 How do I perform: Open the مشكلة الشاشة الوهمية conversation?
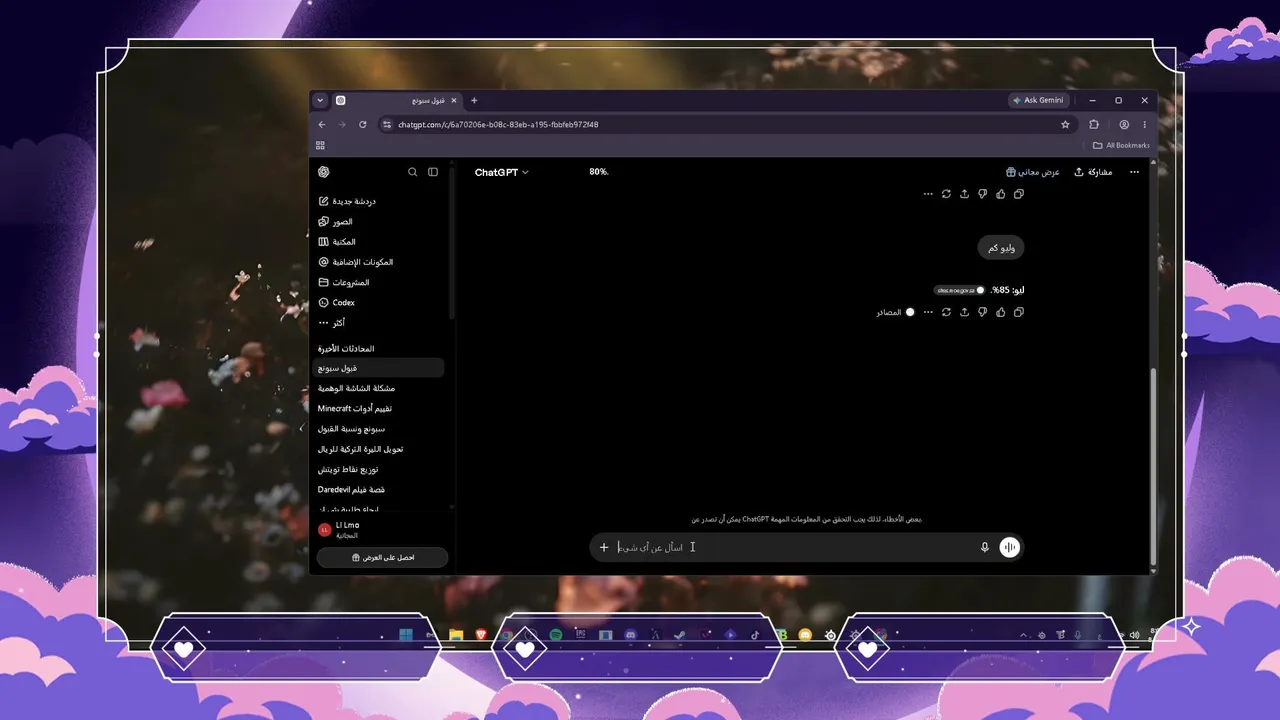380,388
